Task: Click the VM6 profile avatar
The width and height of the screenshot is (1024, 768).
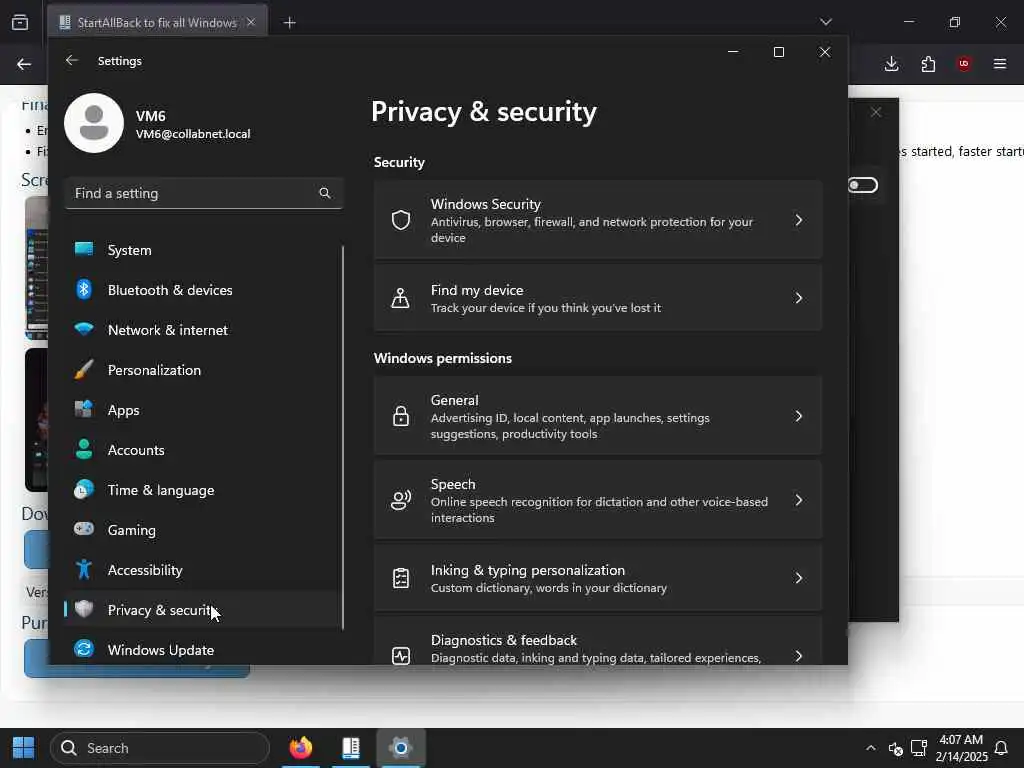Action: coord(94,123)
